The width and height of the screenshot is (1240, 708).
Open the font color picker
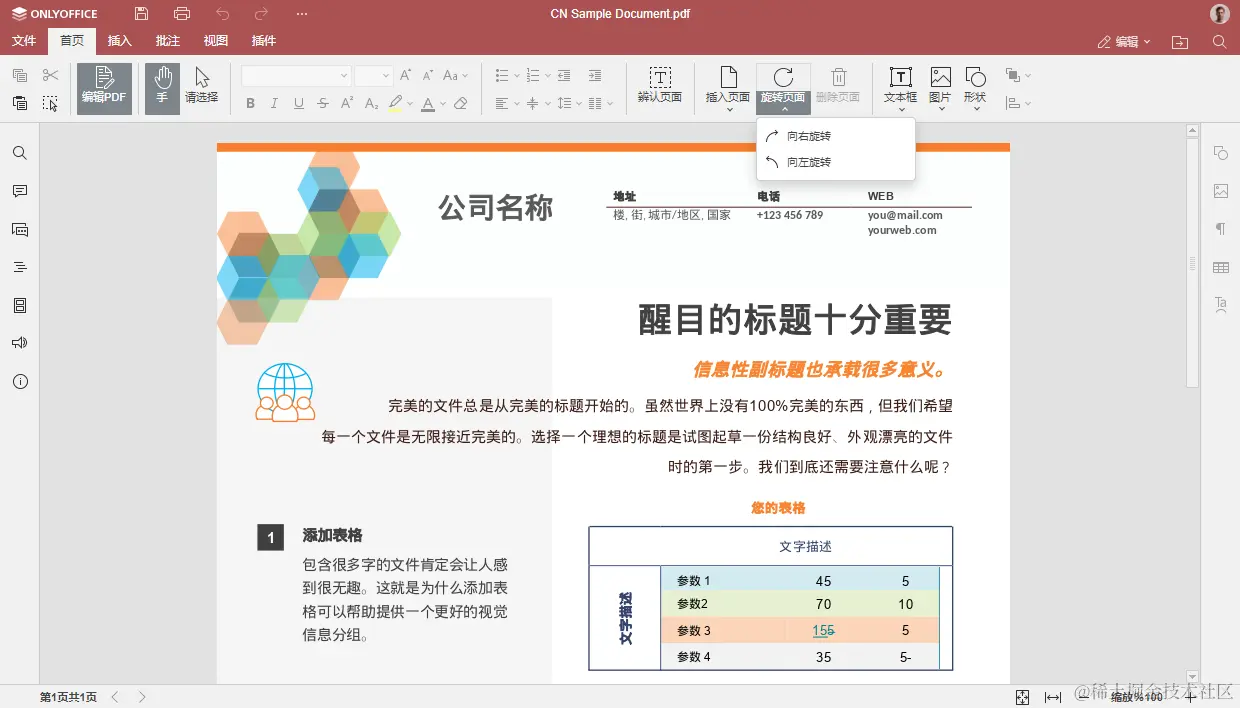pos(430,103)
